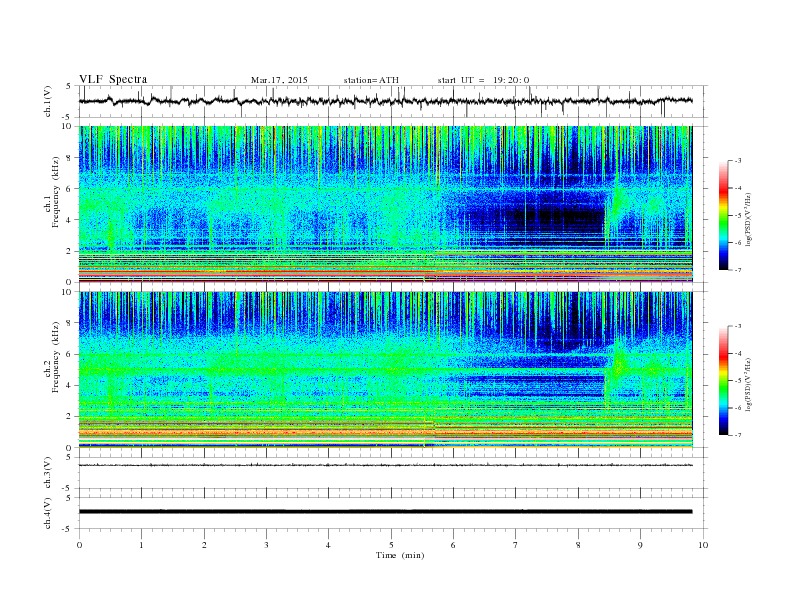Click the ch.1 voltage waveform trace
The height and width of the screenshot is (612, 792).
[x=385, y=101]
